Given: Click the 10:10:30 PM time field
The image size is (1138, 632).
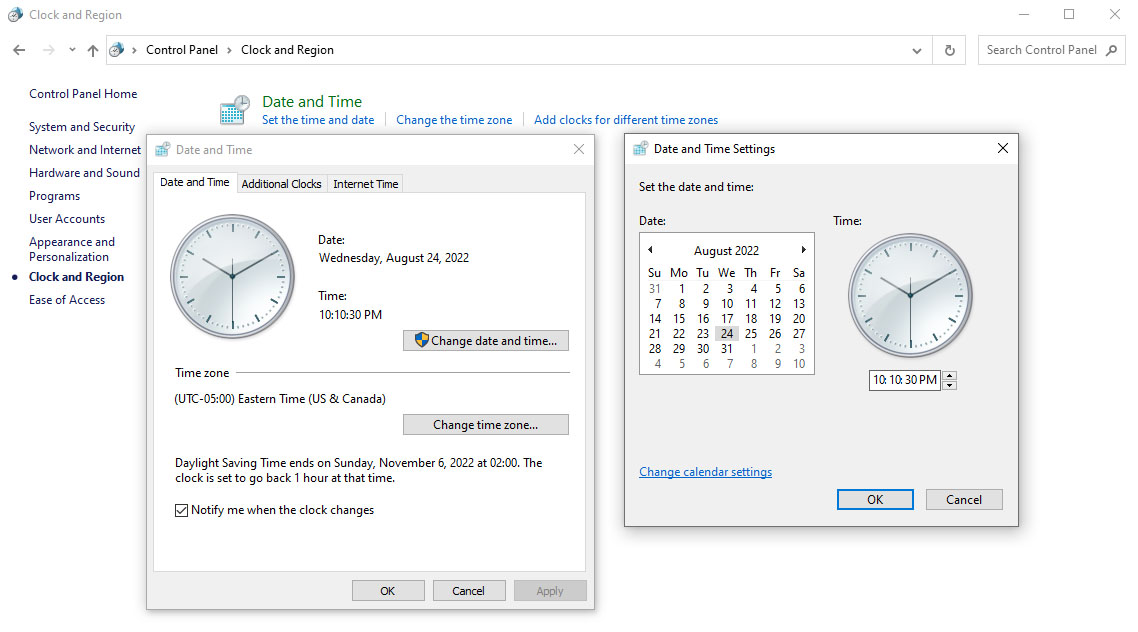Looking at the screenshot, I should tap(905, 379).
